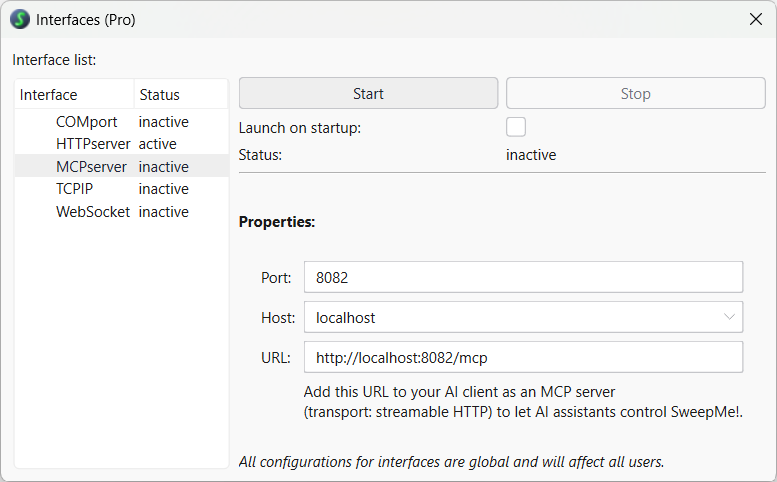This screenshot has width=777, height=482.
Task: Click the Interface column header
Action: 74,94
